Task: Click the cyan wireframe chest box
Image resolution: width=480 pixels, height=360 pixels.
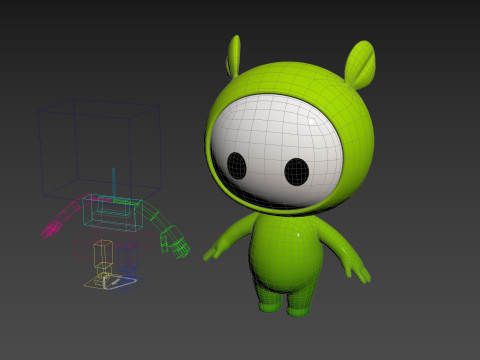Action: coord(112,213)
